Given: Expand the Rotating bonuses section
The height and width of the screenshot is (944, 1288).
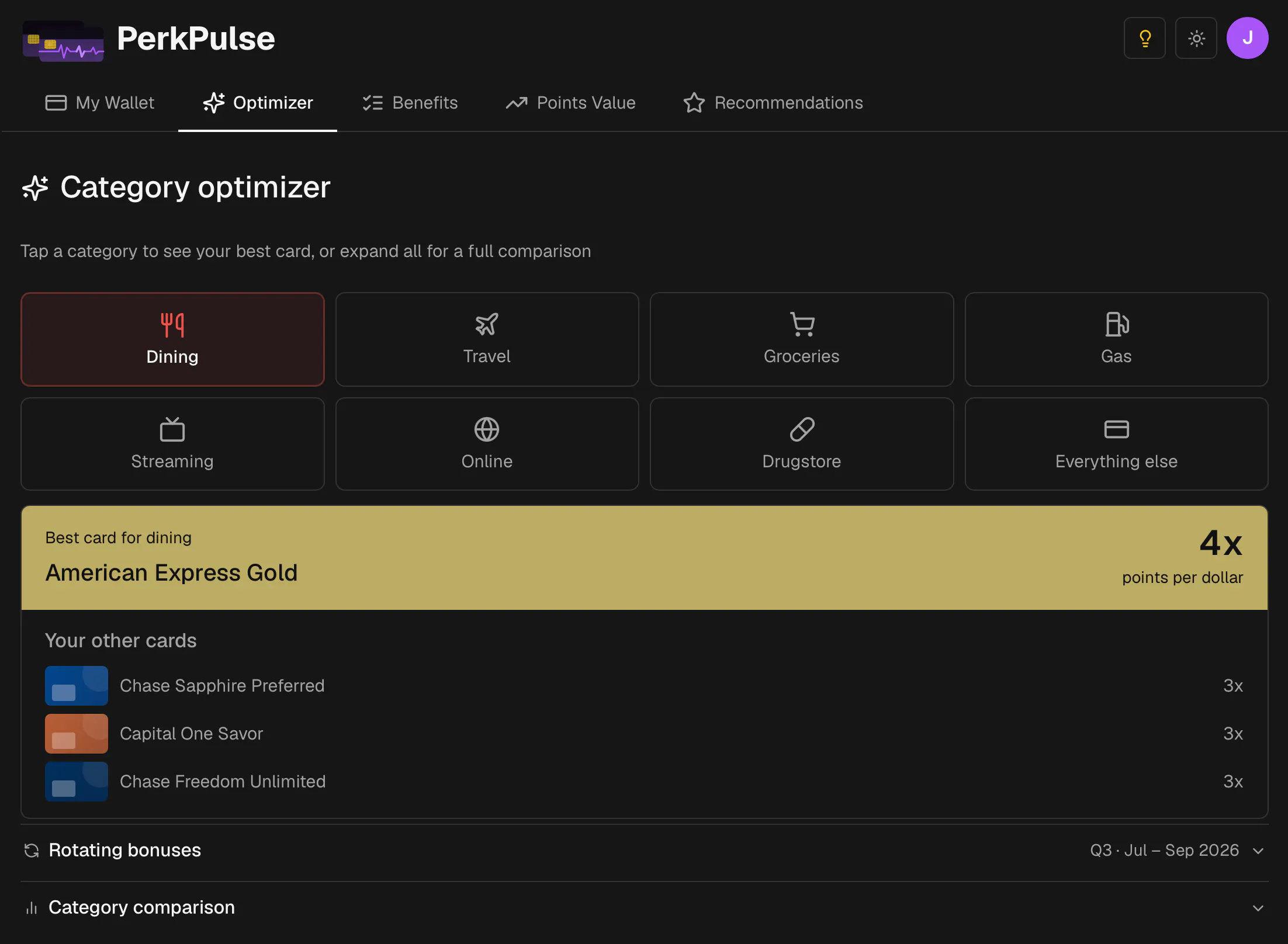Looking at the screenshot, I should (644, 851).
